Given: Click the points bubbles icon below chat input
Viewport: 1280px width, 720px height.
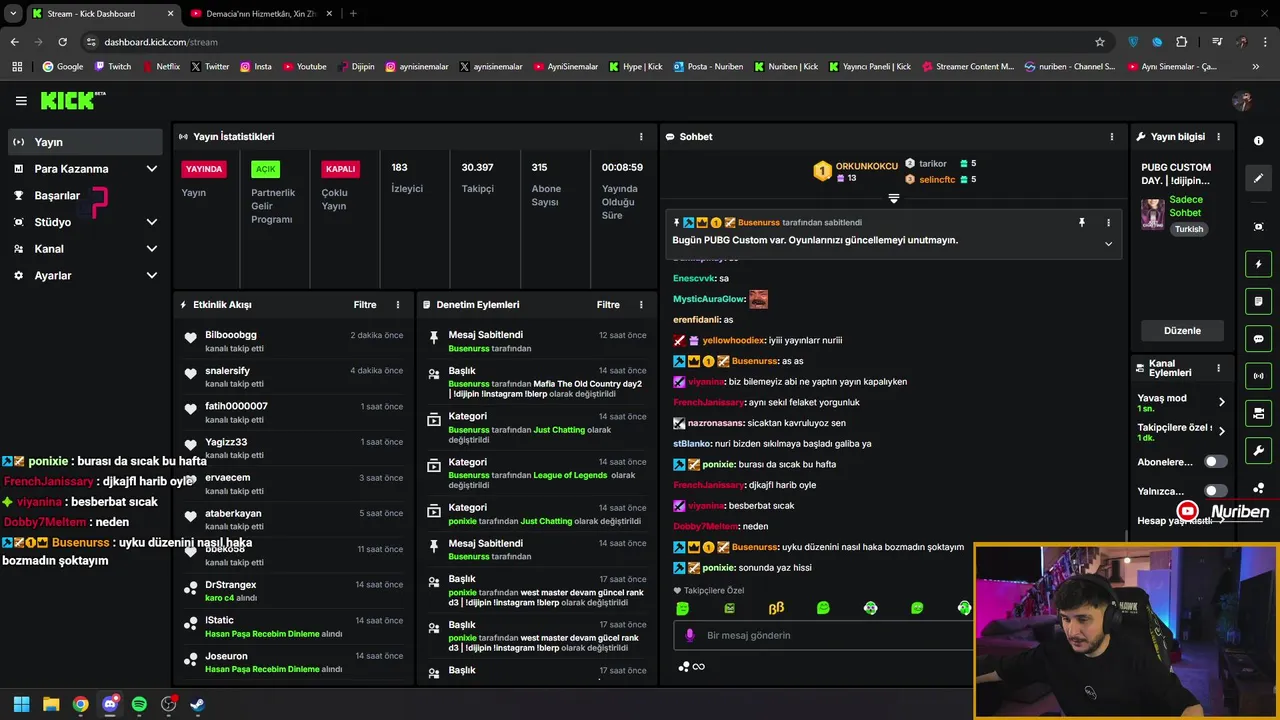Looking at the screenshot, I should point(684,667).
